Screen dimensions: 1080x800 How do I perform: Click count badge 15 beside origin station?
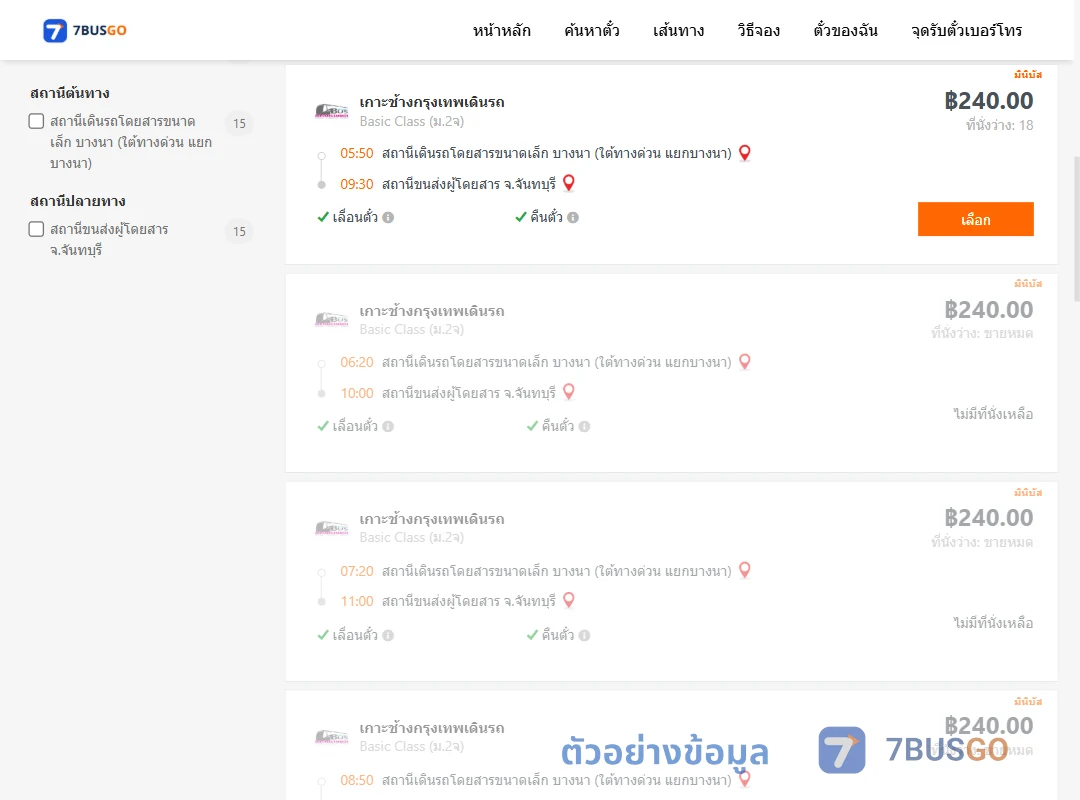(239, 123)
